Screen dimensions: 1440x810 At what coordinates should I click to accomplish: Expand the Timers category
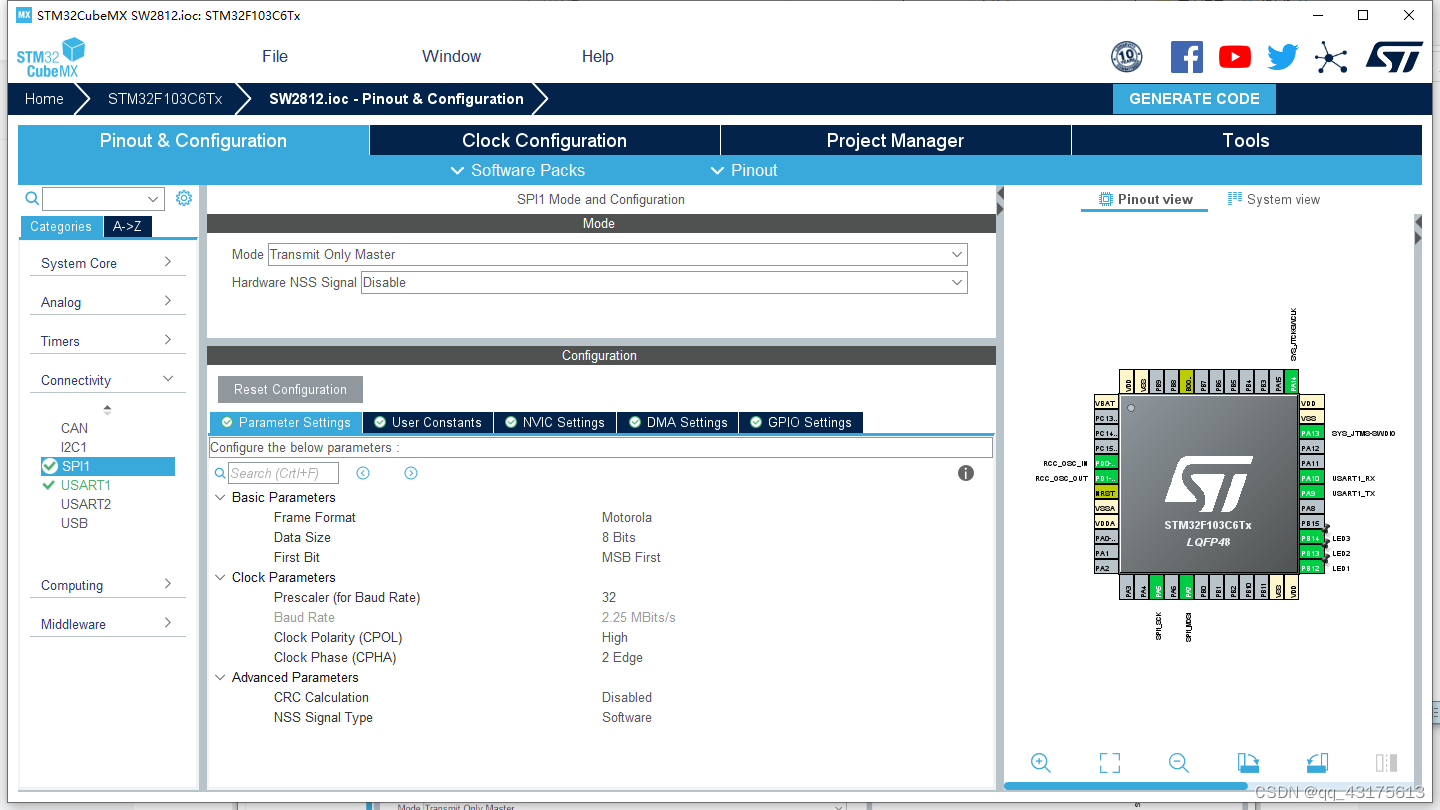(107, 341)
